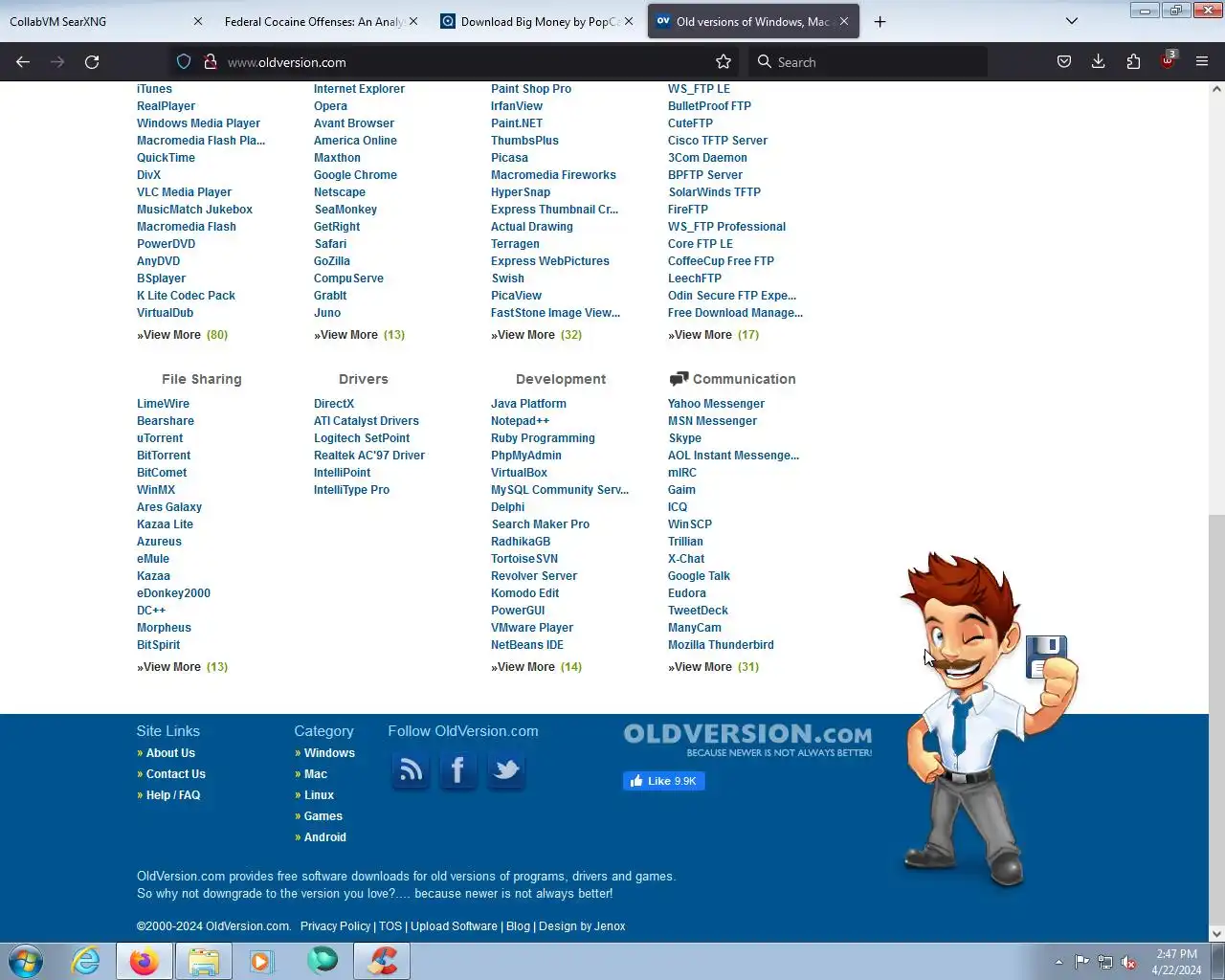Open the RSS feed icon
The image size is (1225, 980).
pyautogui.click(x=411, y=769)
